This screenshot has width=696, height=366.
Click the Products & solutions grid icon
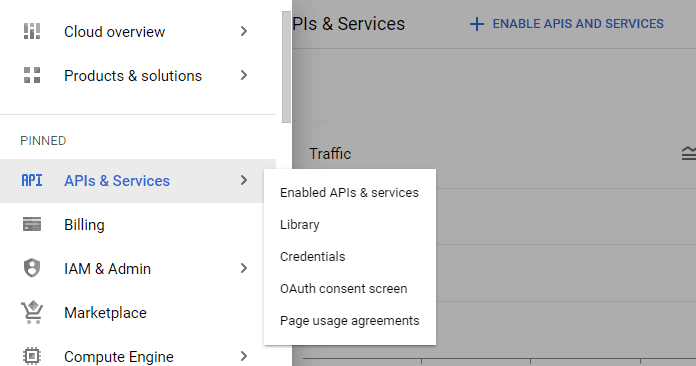pyautogui.click(x=32, y=75)
